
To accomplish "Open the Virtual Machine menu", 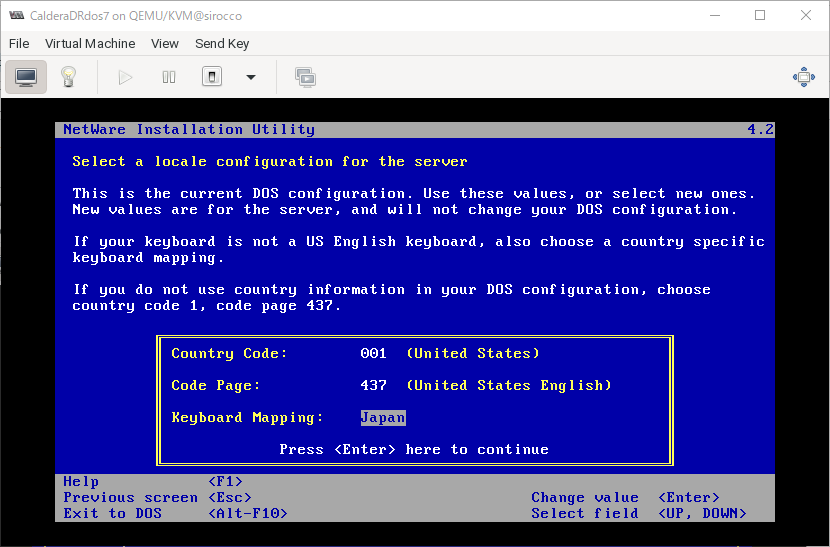I will tap(90, 43).
